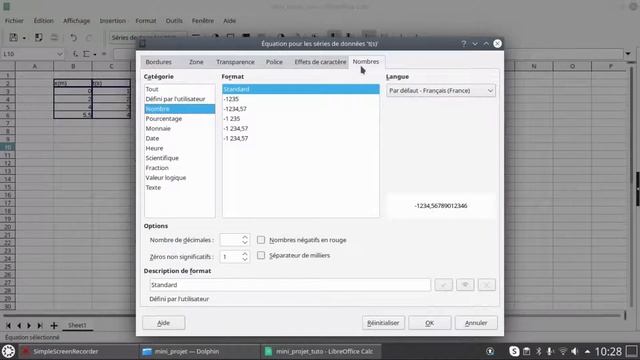Image resolution: width=640 pixels, height=360 pixels.
Task: Click the export icon next to Save
Action: point(38,38)
